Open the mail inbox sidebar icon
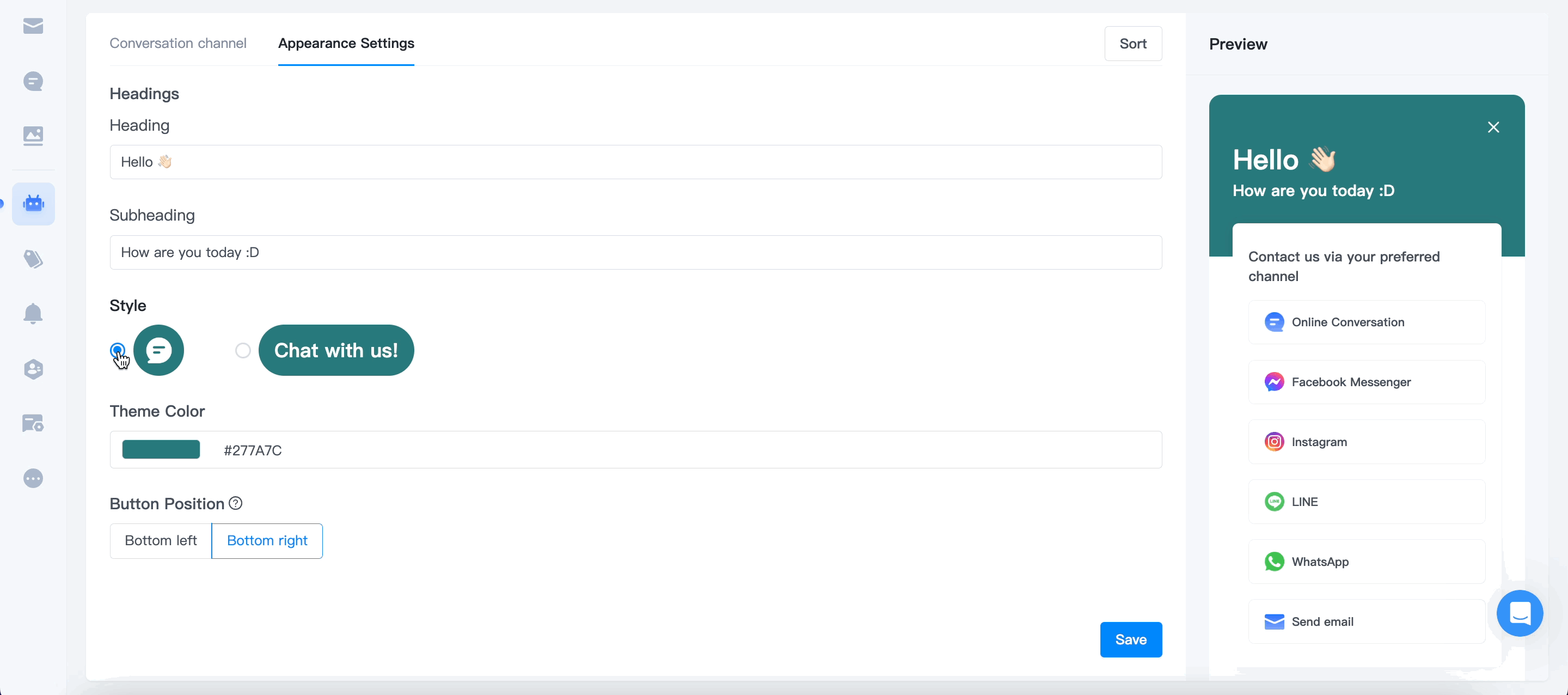The width and height of the screenshot is (1568, 695). coord(33,26)
